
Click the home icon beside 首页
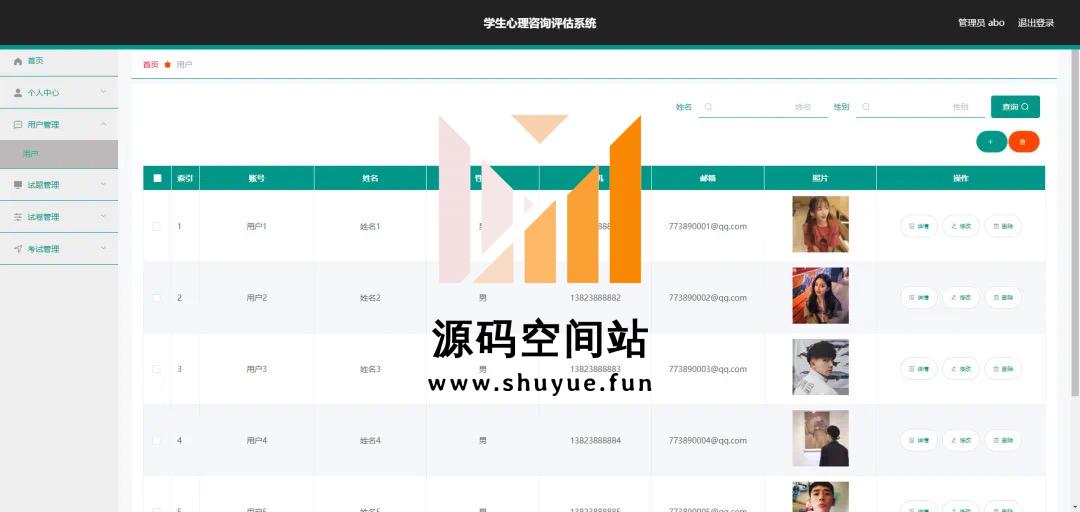click(x=19, y=61)
